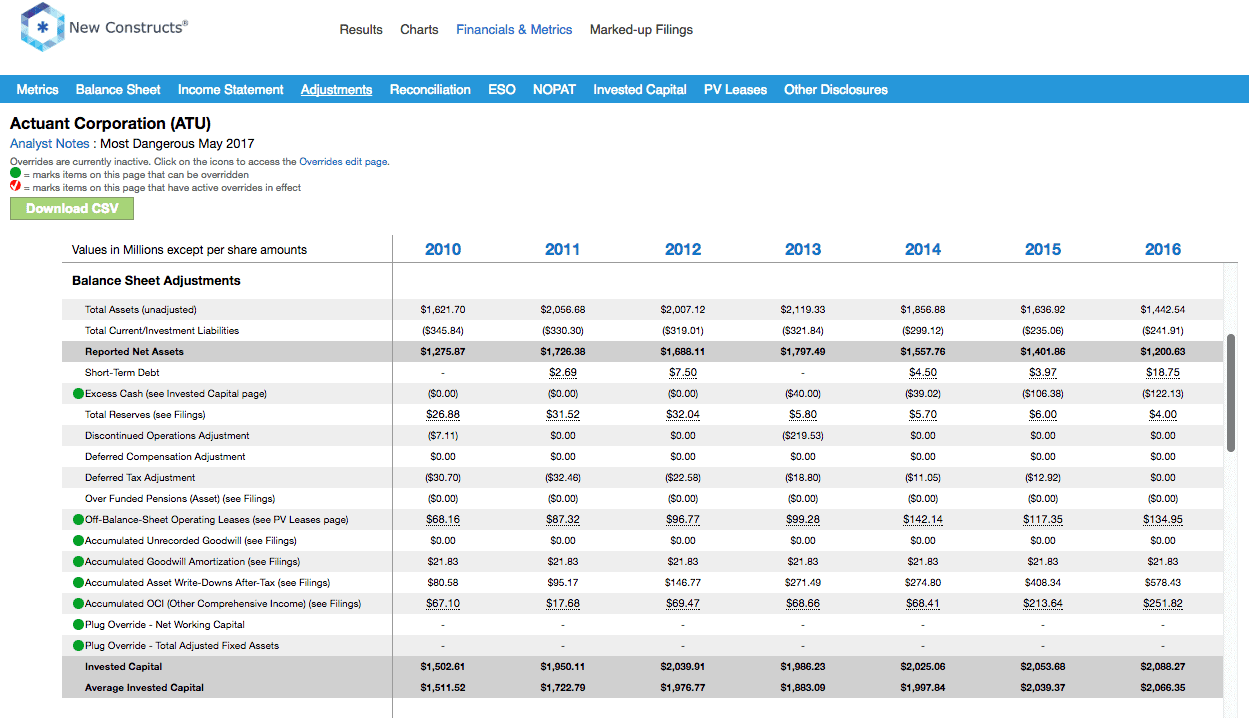
Task: Click the New Constructs hexagon logo
Action: [42, 28]
